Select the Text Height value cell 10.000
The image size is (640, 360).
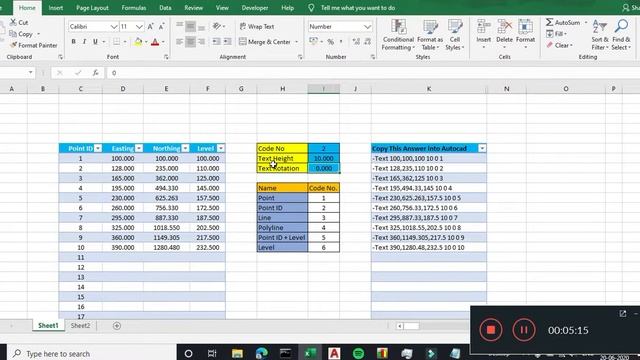[x=324, y=158]
